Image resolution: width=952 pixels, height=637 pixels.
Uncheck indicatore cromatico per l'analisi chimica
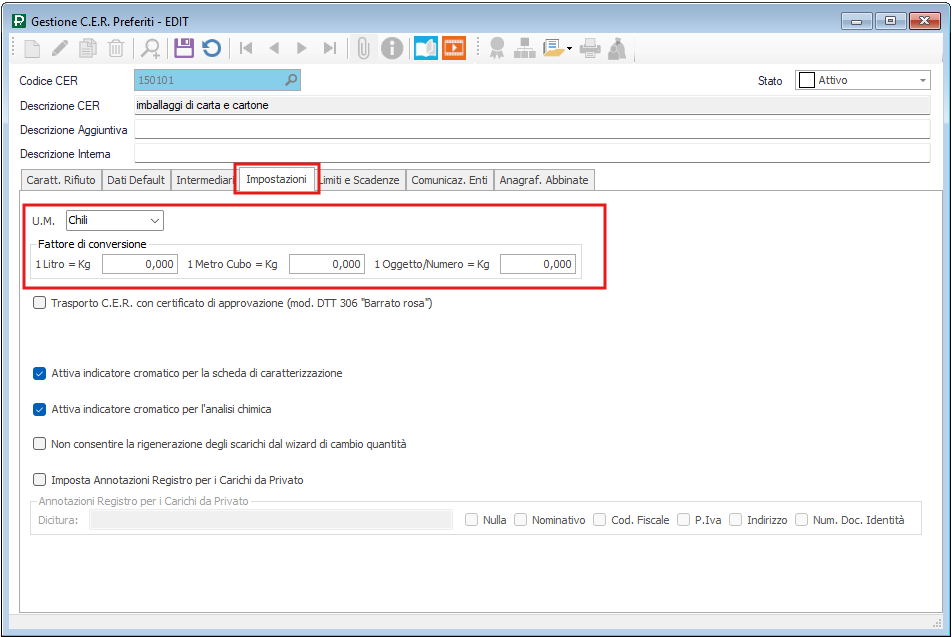click(x=40, y=409)
